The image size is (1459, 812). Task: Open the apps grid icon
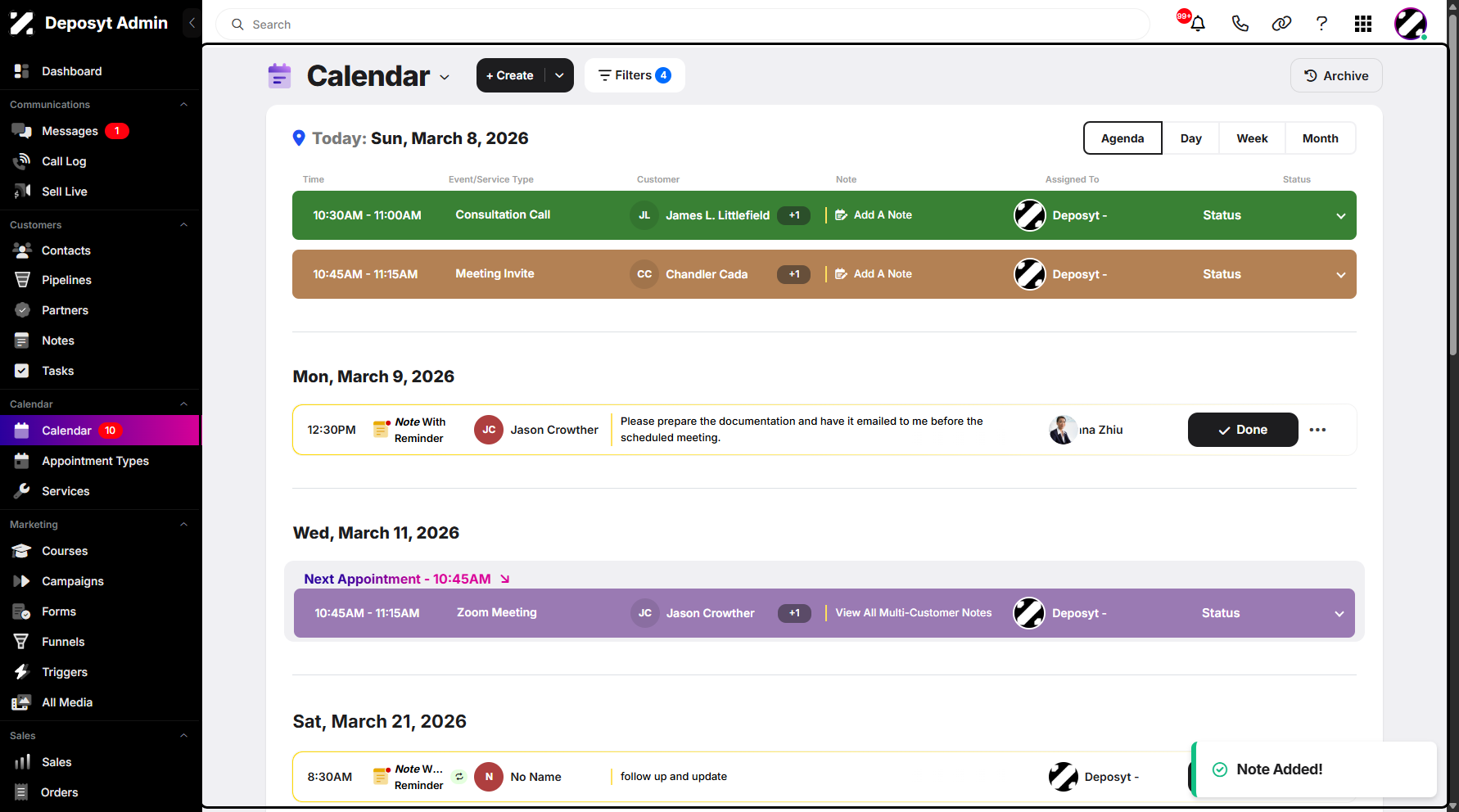pos(1362,24)
